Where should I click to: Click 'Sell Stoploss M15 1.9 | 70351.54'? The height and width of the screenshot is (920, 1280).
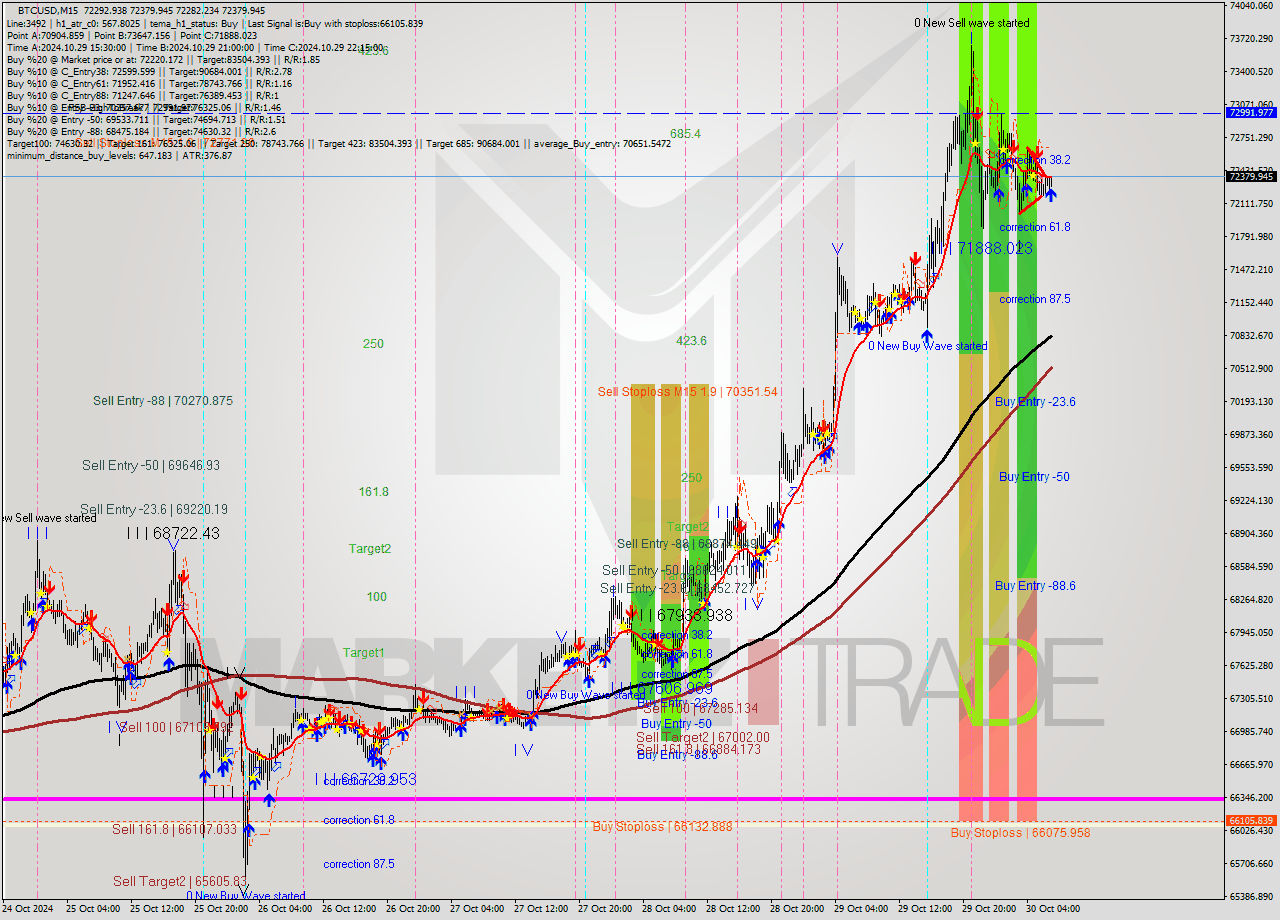point(687,392)
